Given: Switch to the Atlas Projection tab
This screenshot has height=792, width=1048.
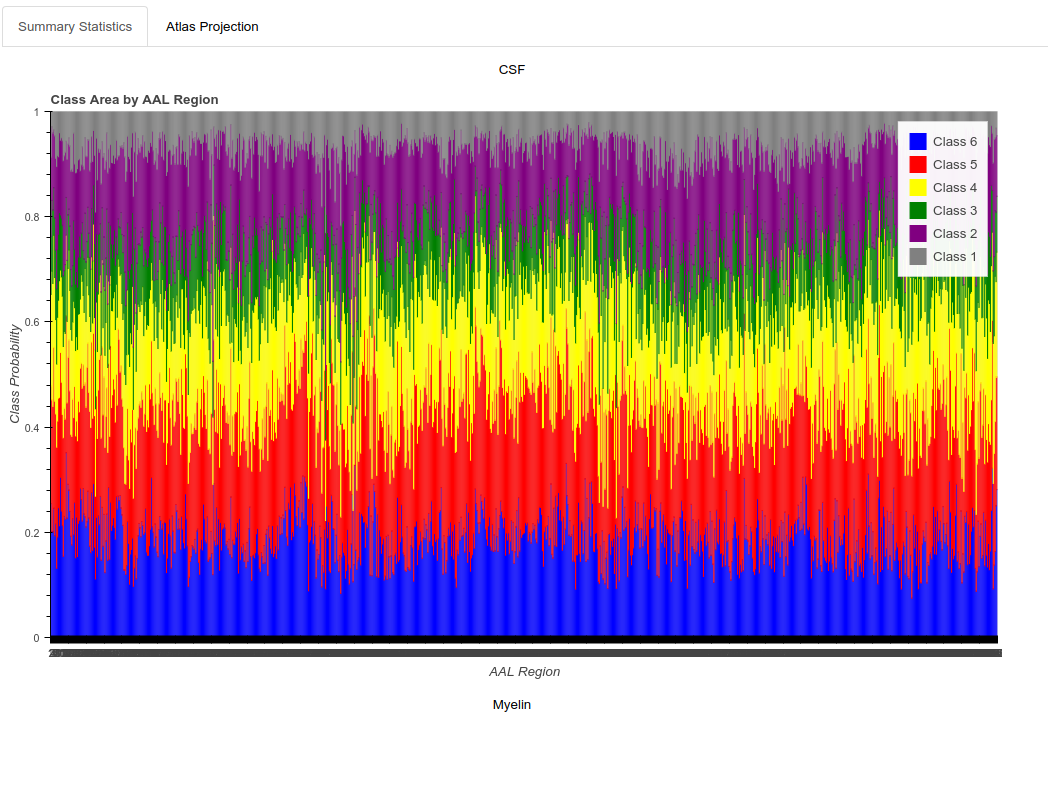Looking at the screenshot, I should point(210,26).
